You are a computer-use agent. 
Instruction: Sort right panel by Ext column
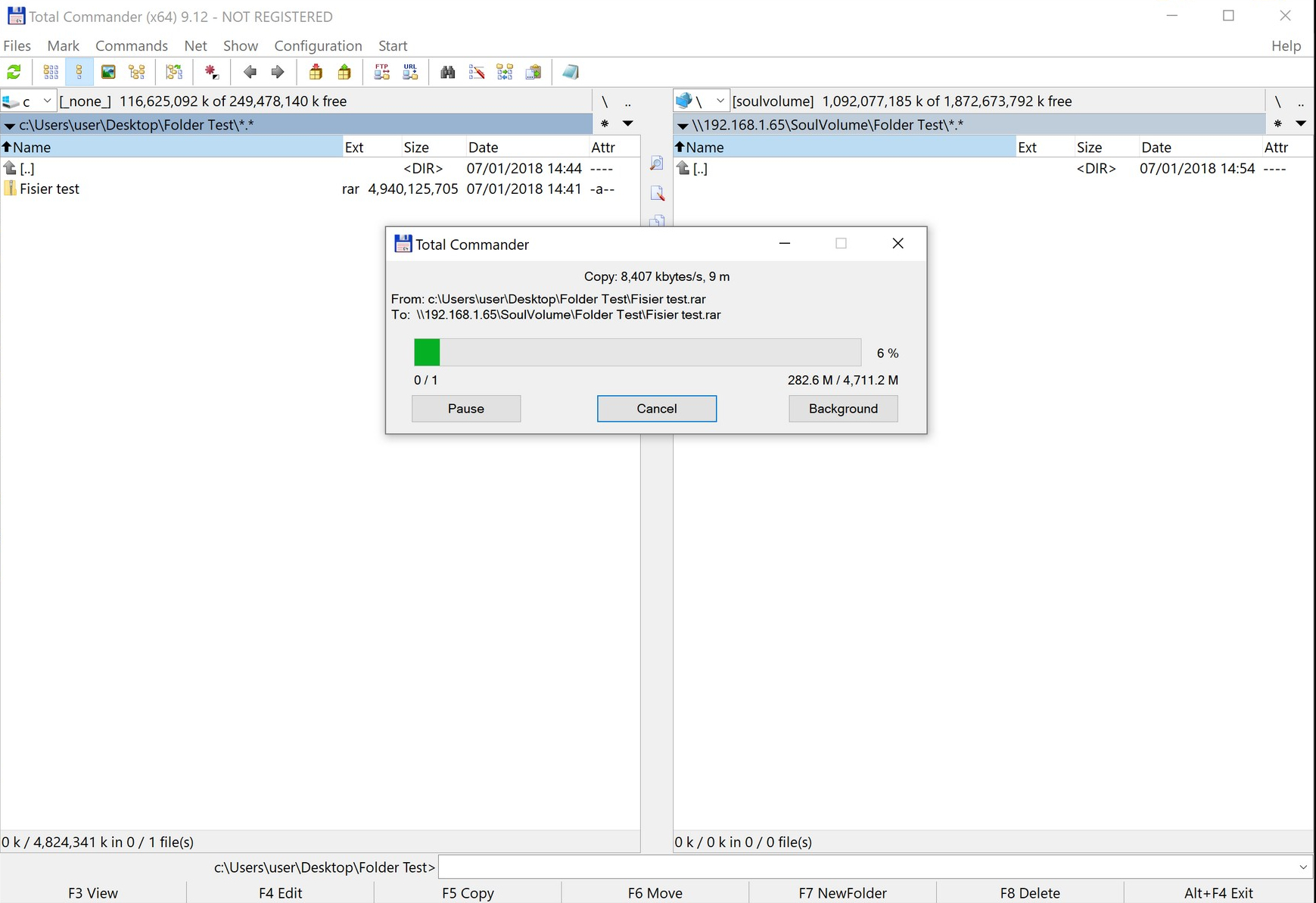click(x=1045, y=147)
